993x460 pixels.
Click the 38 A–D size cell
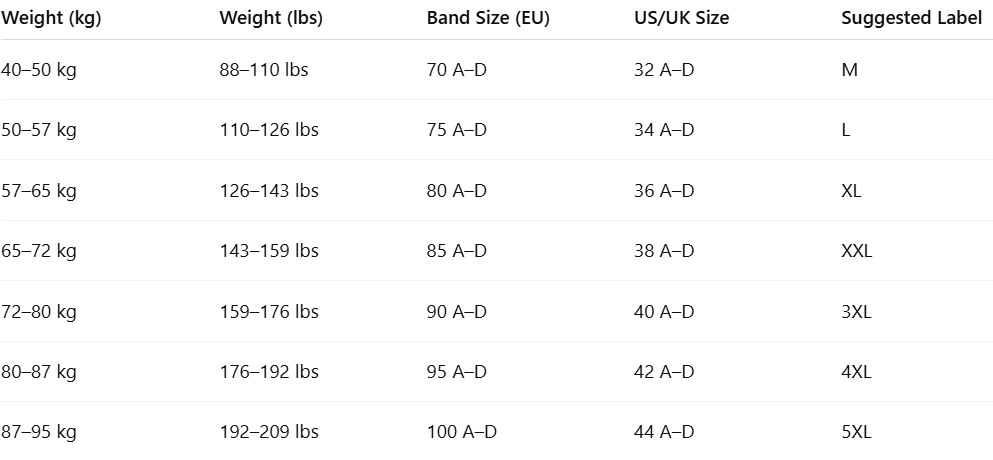[x=664, y=251]
